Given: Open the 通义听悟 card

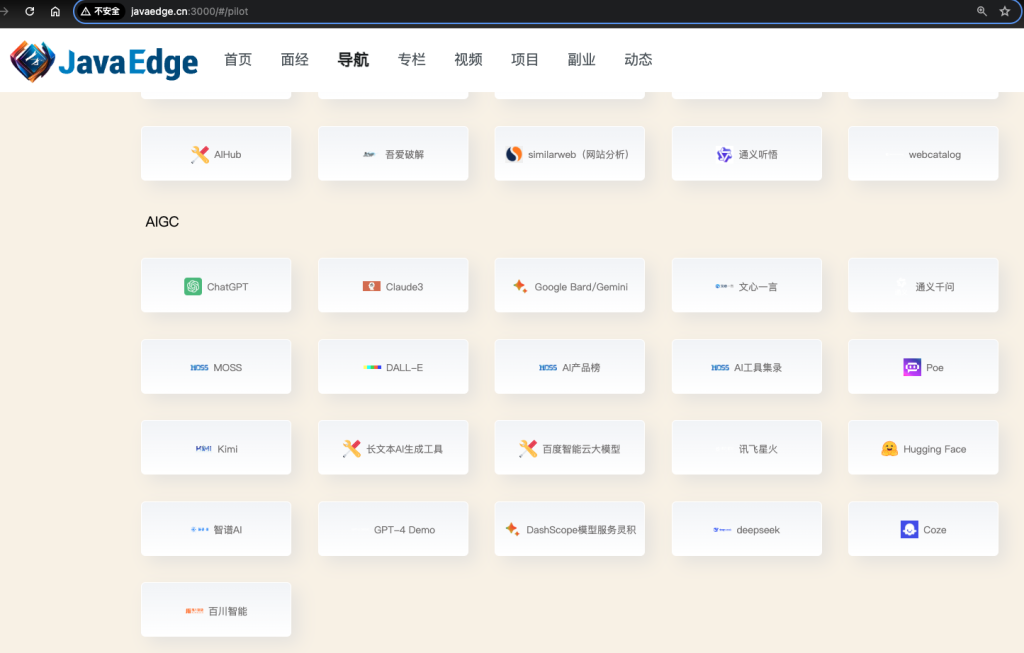Looking at the screenshot, I should click(746, 153).
